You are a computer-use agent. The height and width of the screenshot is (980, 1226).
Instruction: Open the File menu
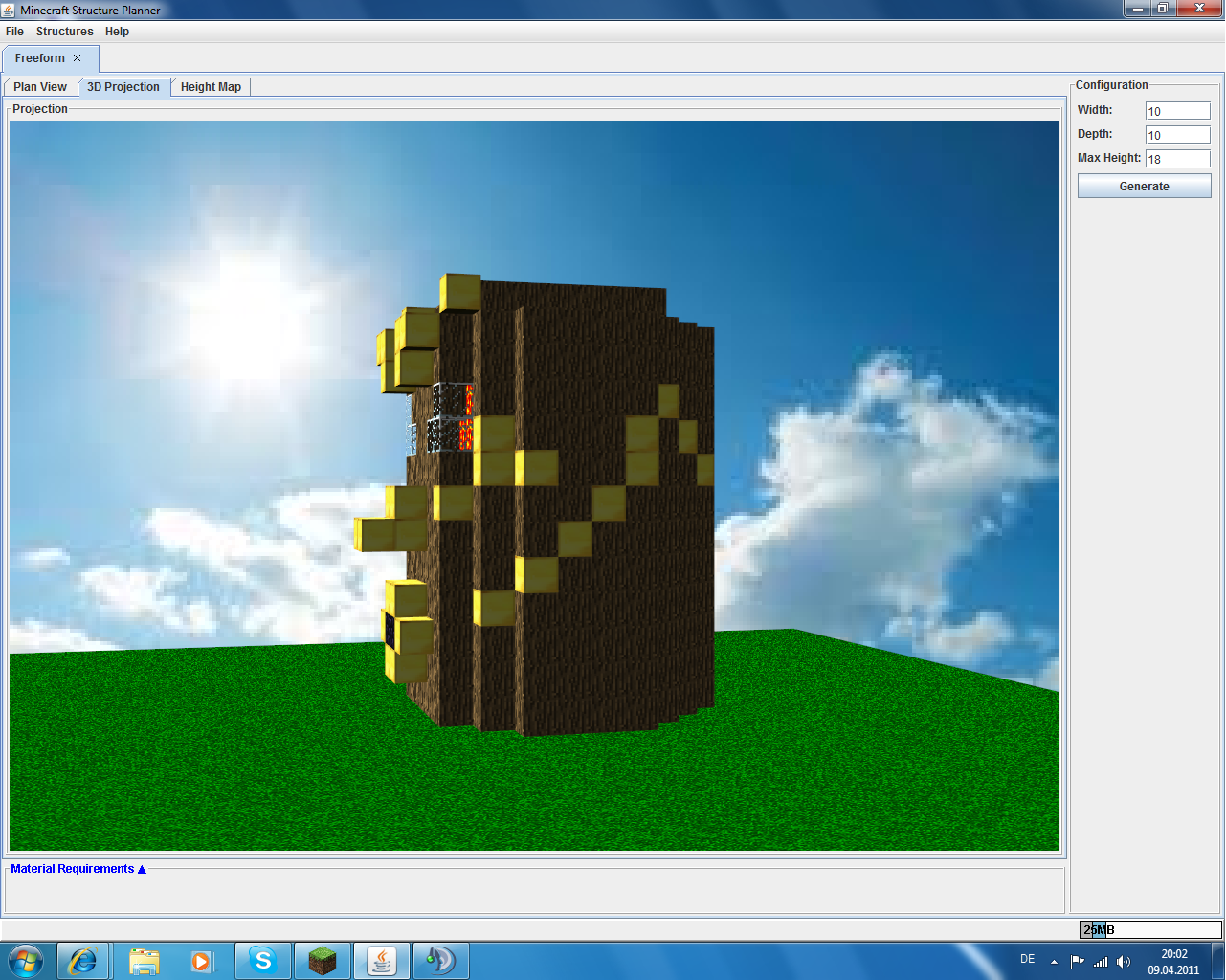[14, 32]
